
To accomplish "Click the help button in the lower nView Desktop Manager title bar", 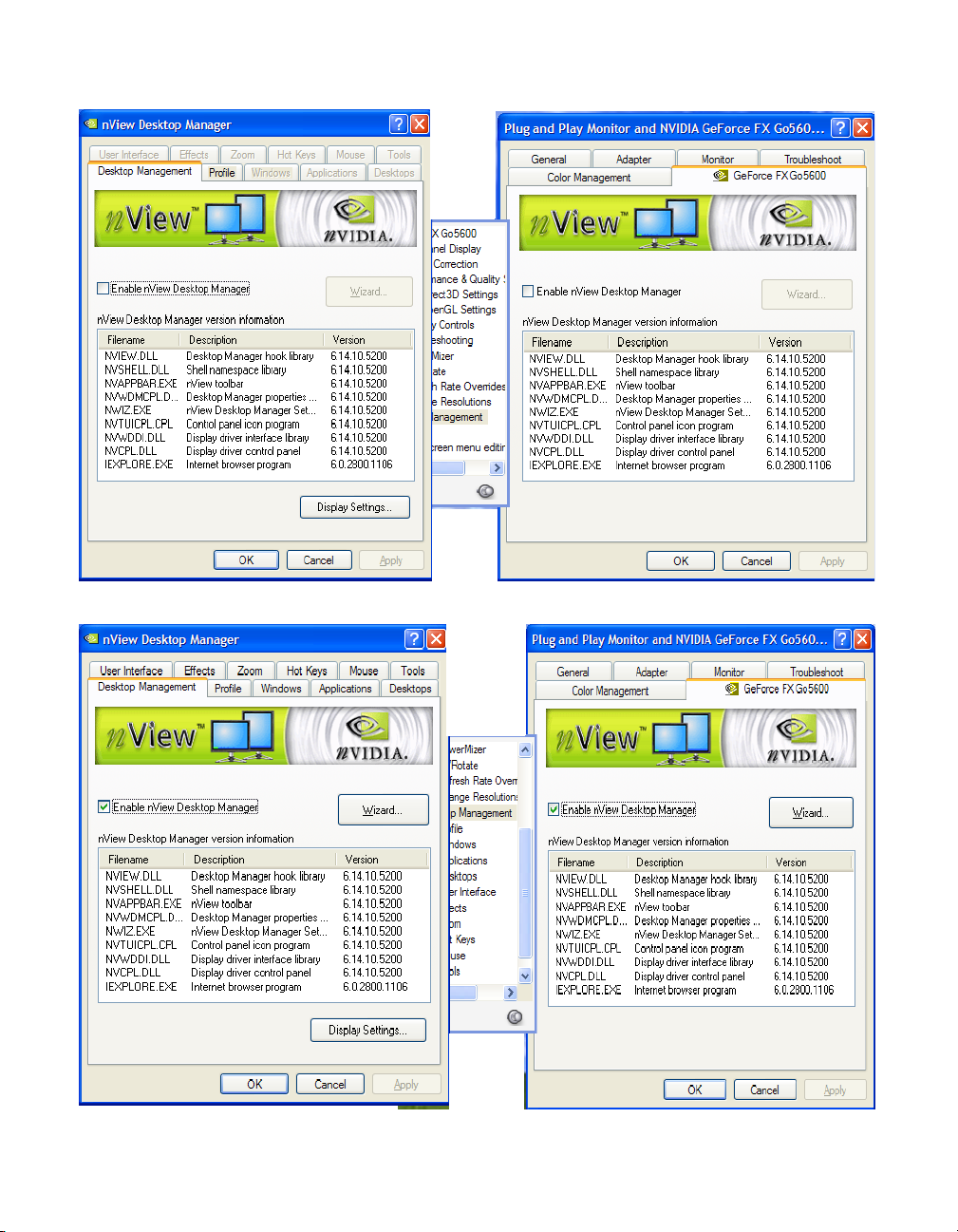I will coord(414,638).
